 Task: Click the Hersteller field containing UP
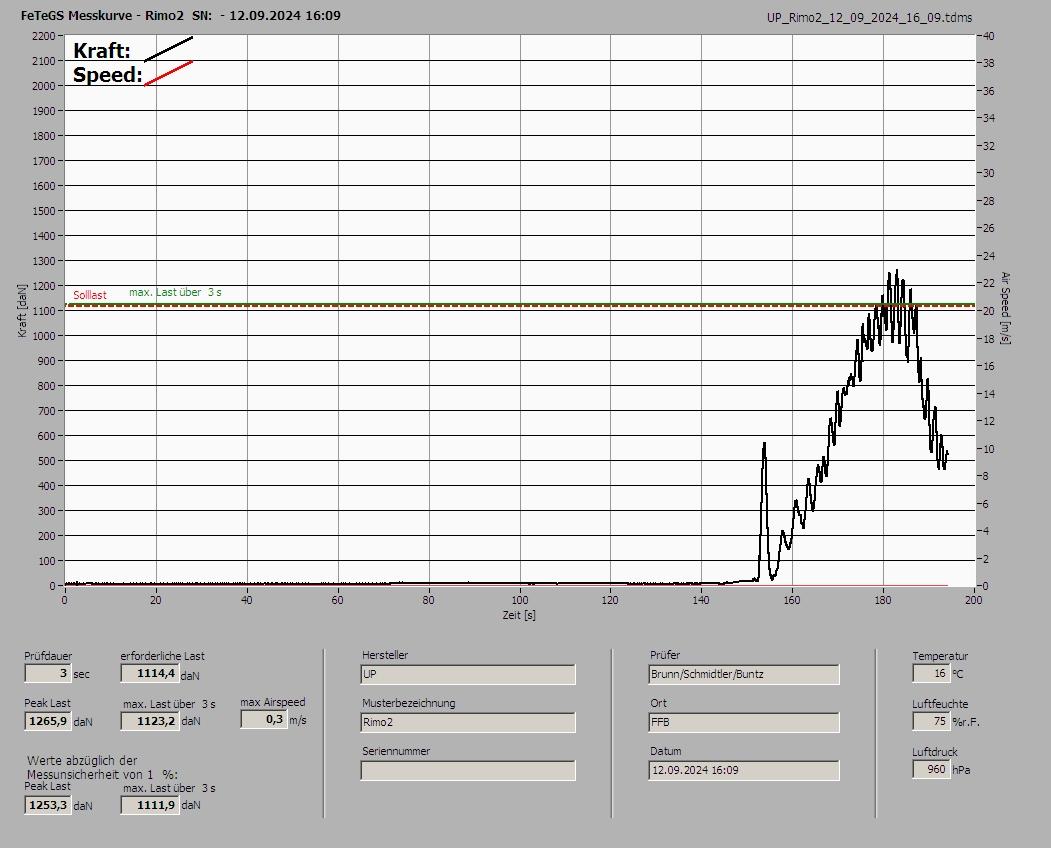[468, 674]
